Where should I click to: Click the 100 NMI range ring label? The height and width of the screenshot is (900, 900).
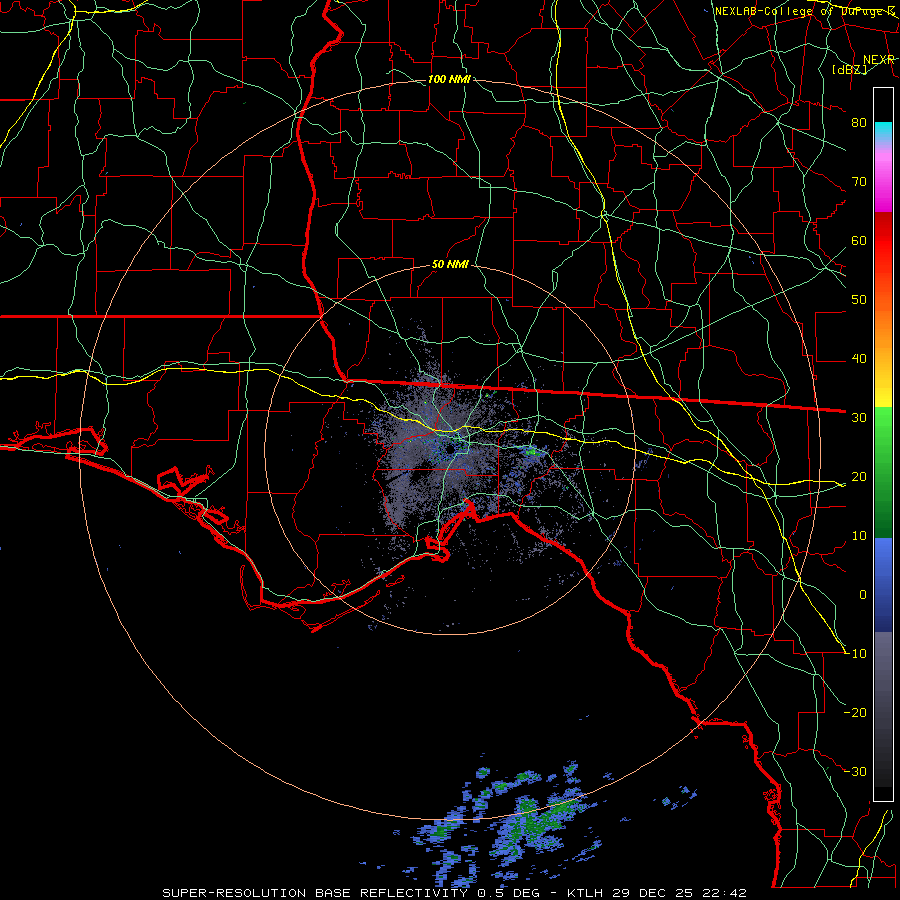point(449,79)
